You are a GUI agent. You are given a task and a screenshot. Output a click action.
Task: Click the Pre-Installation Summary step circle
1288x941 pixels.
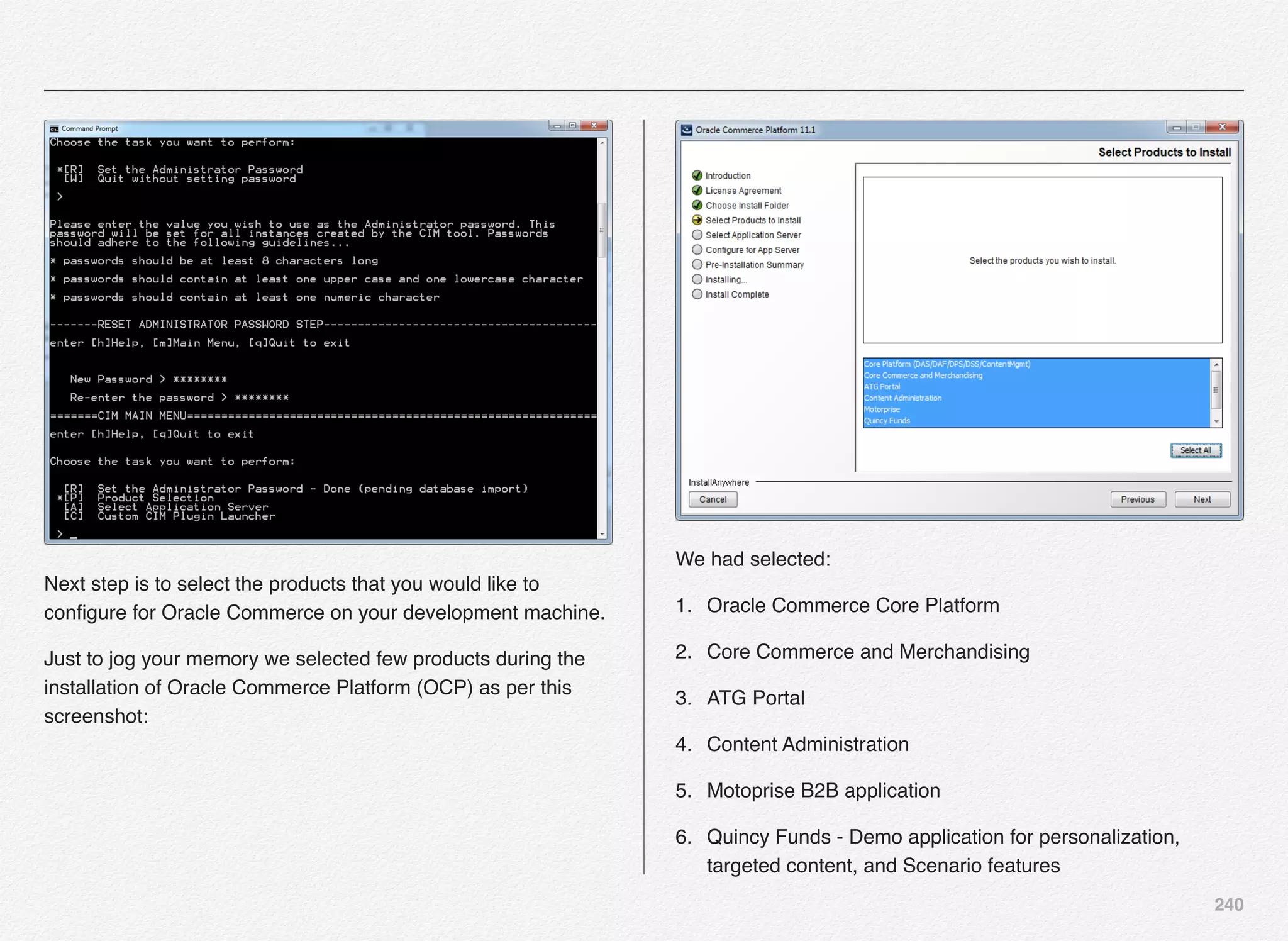[x=697, y=265]
